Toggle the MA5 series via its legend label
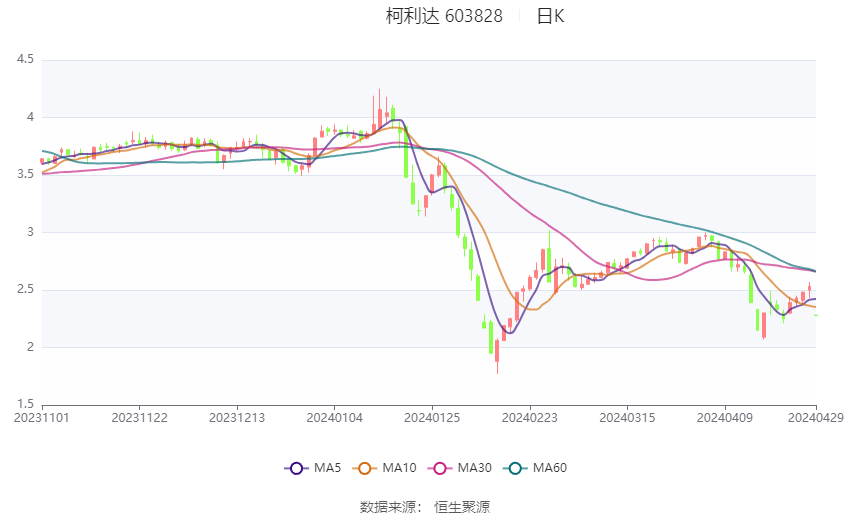 [326, 468]
